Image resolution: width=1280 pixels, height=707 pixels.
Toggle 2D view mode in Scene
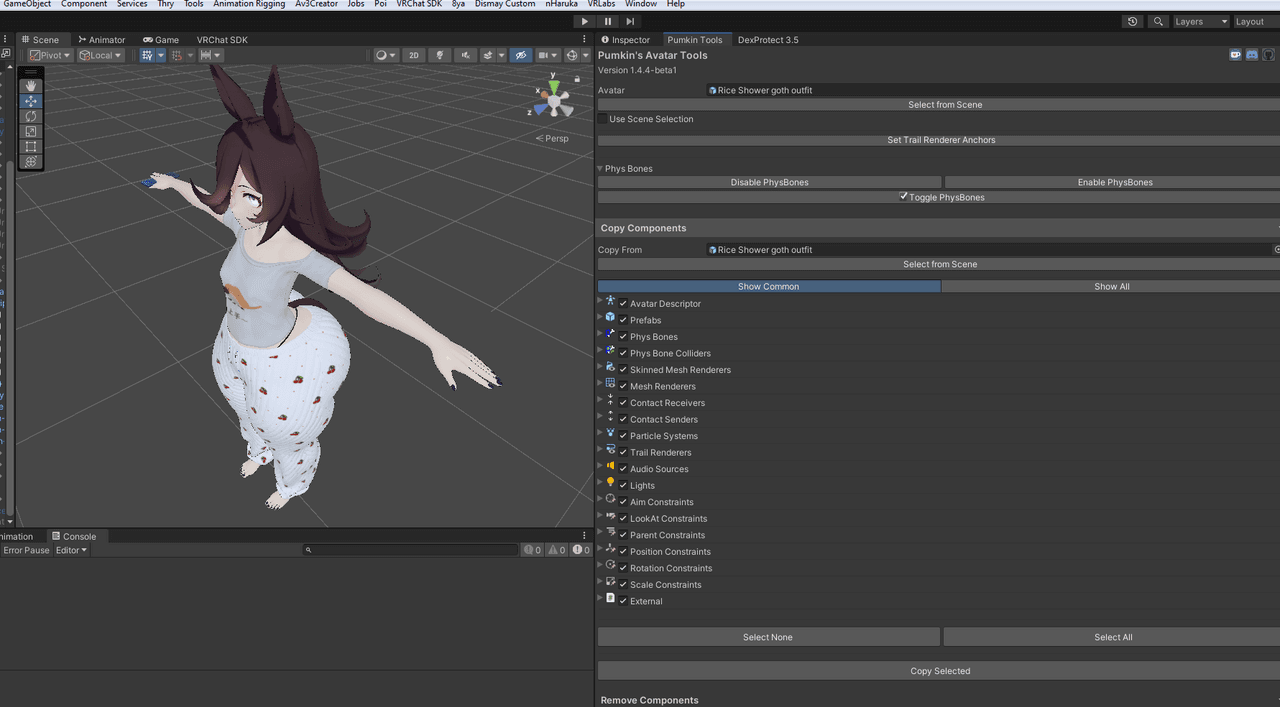click(x=414, y=56)
